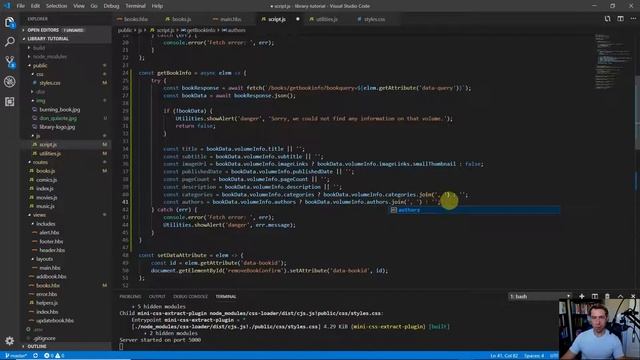Open addbook.hbs in the file tree

point(51,276)
